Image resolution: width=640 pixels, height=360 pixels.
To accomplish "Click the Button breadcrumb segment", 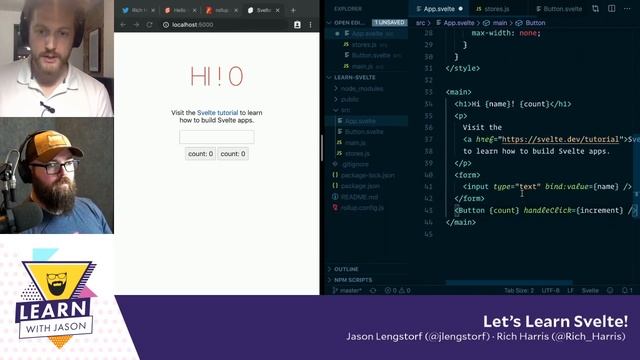I will coord(531,23).
